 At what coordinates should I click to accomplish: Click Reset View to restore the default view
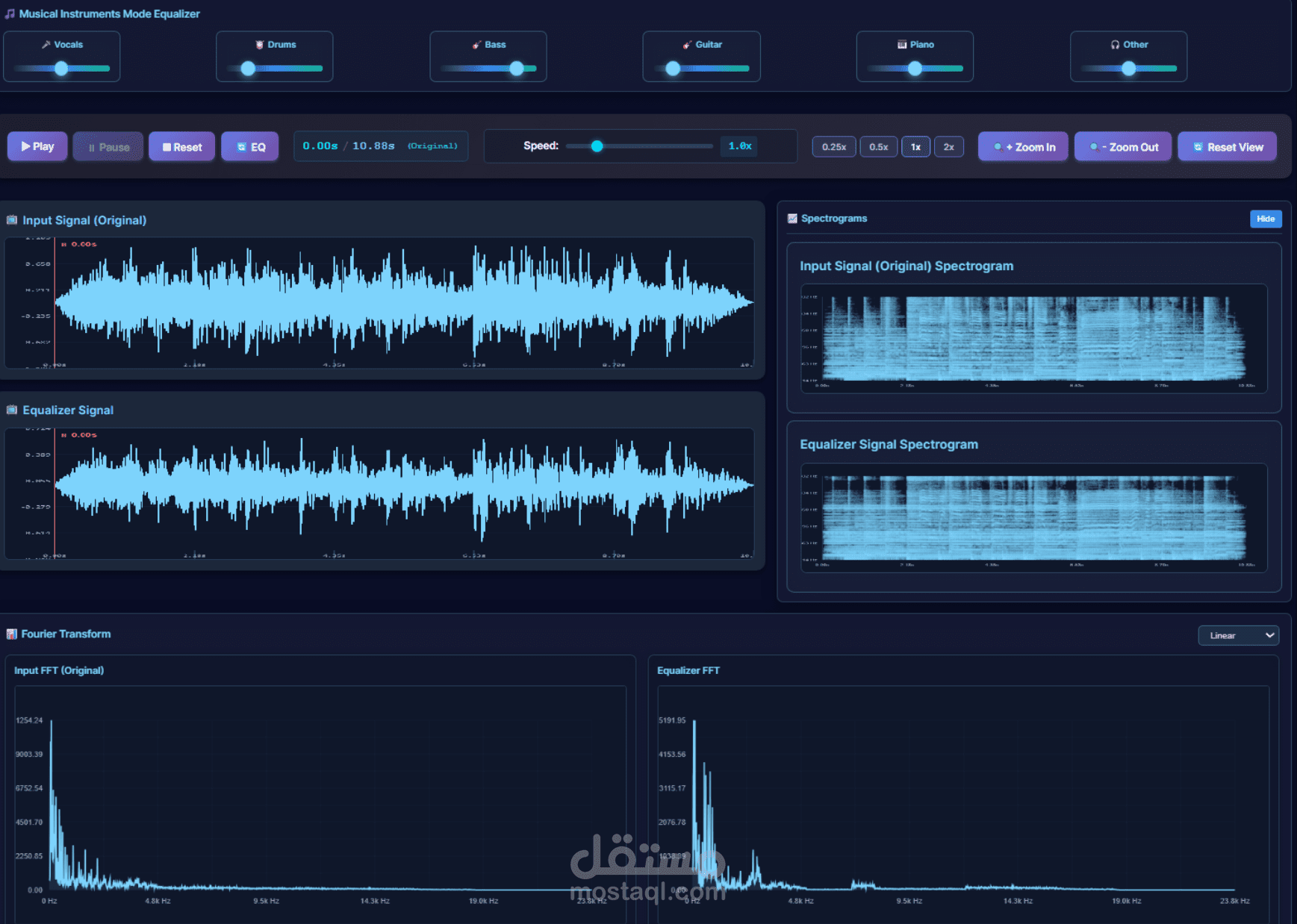pyautogui.click(x=1227, y=146)
